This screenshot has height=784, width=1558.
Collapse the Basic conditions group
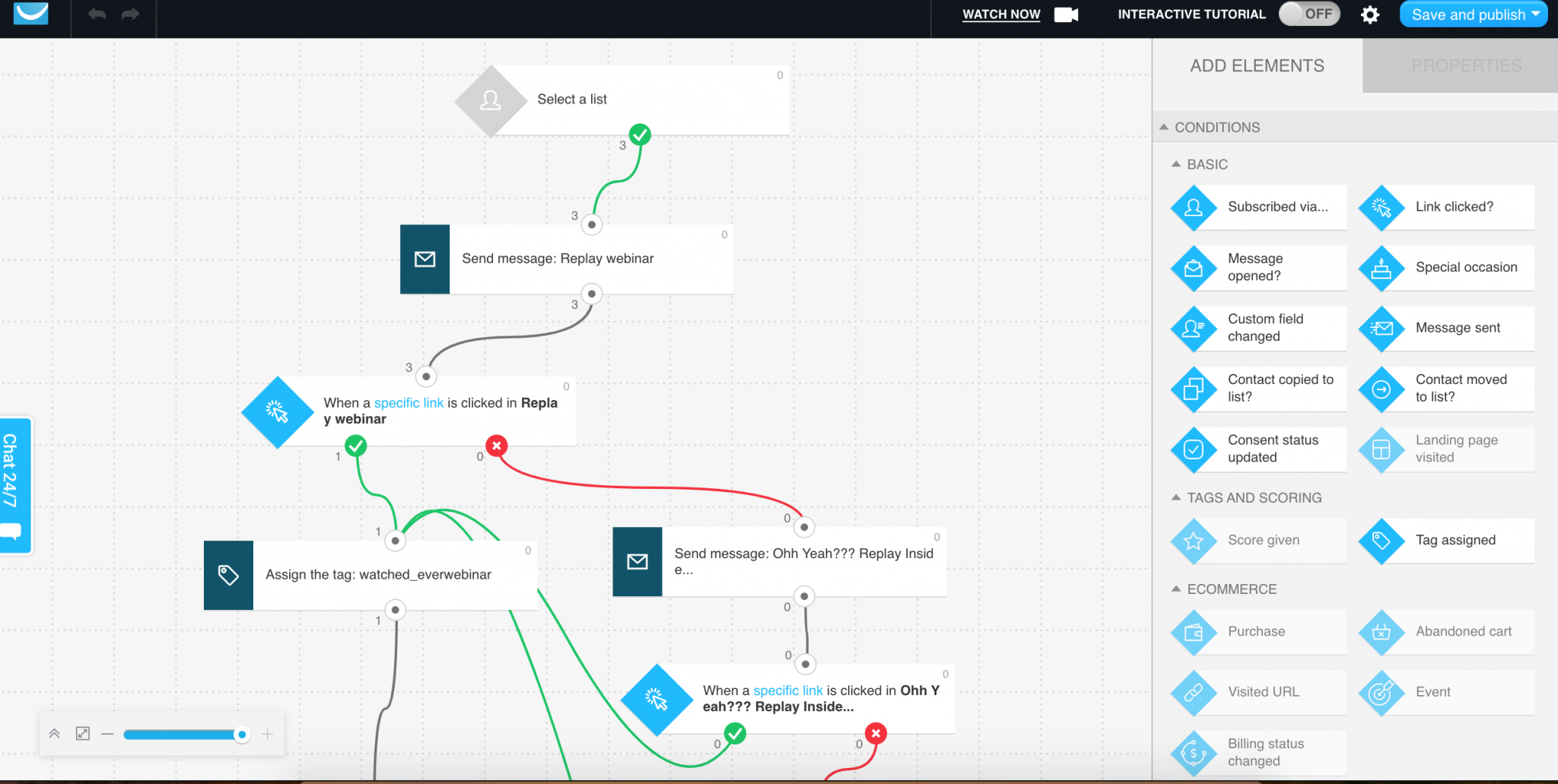(1176, 164)
